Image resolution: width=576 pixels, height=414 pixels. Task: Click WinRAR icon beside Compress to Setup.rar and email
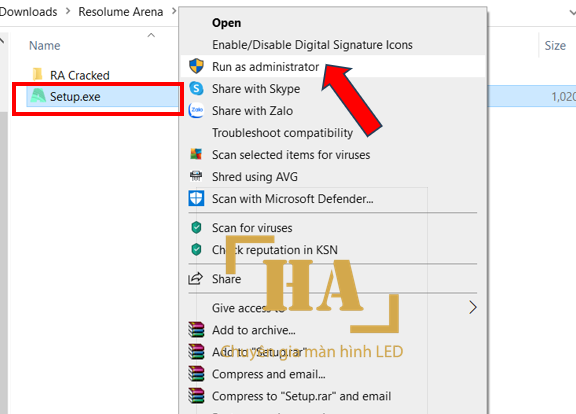tap(196, 396)
